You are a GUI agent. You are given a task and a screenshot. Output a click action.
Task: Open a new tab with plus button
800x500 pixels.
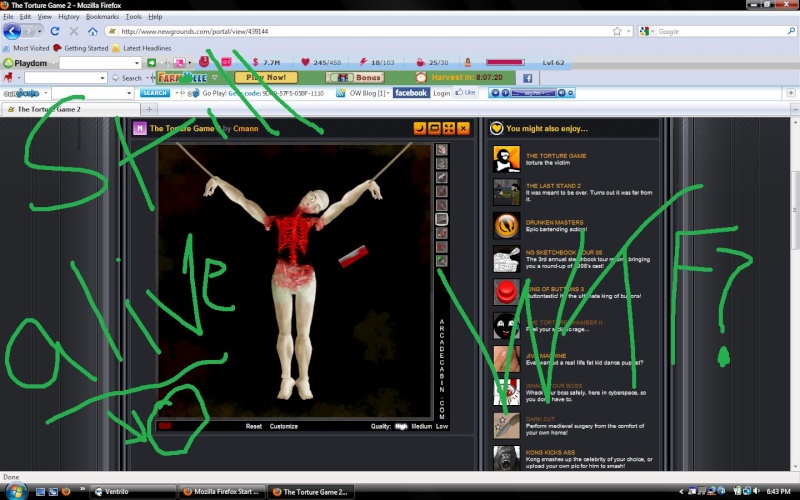pos(149,109)
